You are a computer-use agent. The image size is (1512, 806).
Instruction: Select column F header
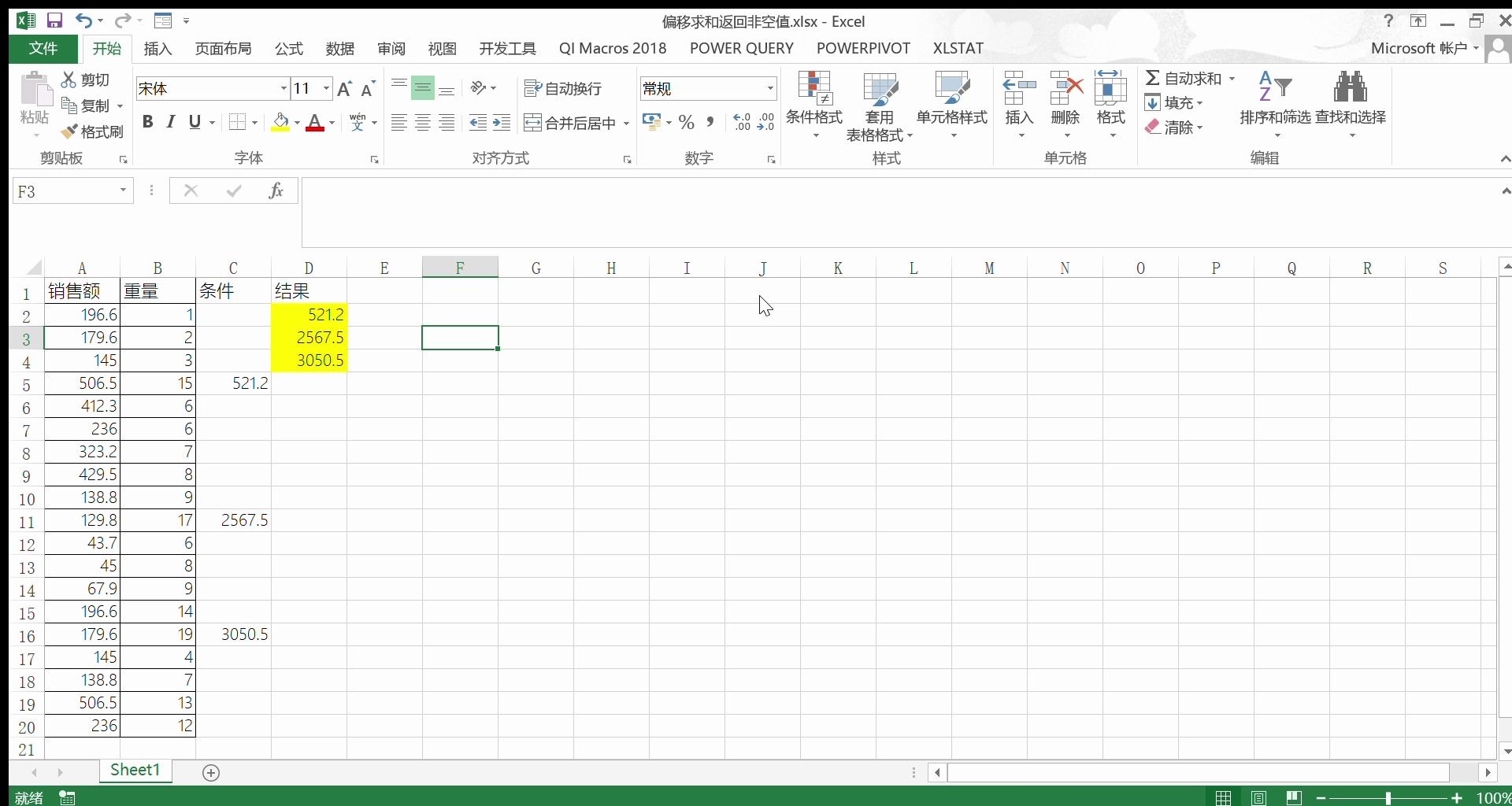pos(460,268)
